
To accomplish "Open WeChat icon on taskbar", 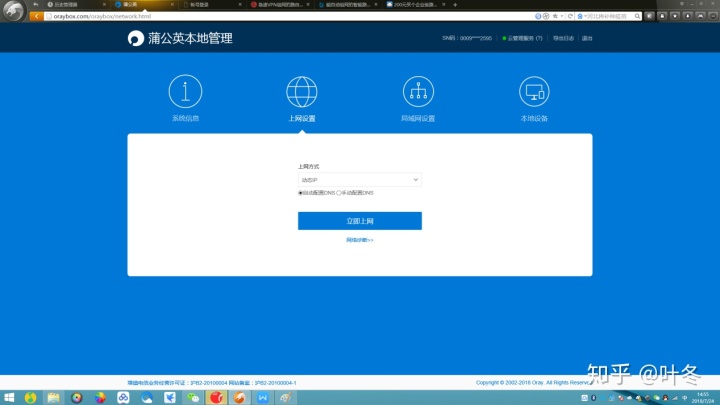I will pos(193,398).
